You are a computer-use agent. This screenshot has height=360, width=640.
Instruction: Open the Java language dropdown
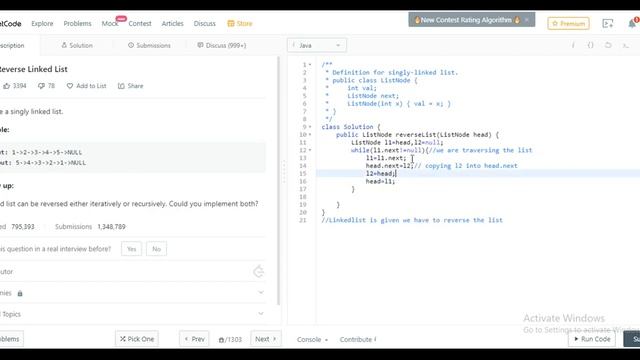click(x=317, y=45)
